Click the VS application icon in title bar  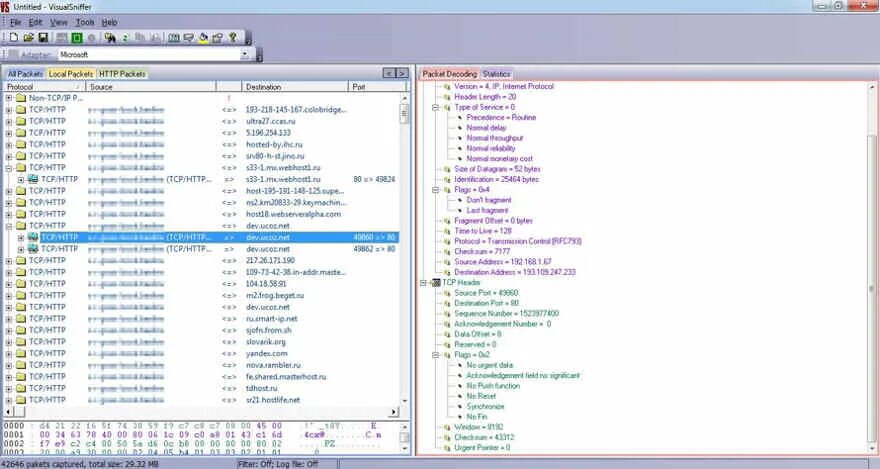5,7
